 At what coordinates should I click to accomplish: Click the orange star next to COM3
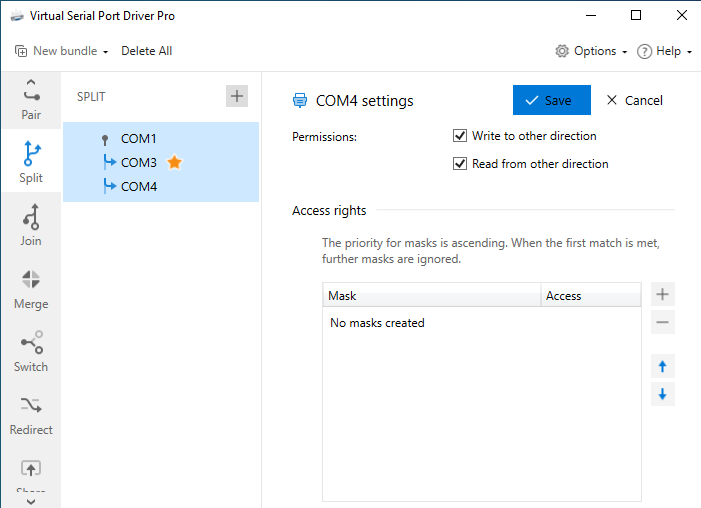[174, 162]
